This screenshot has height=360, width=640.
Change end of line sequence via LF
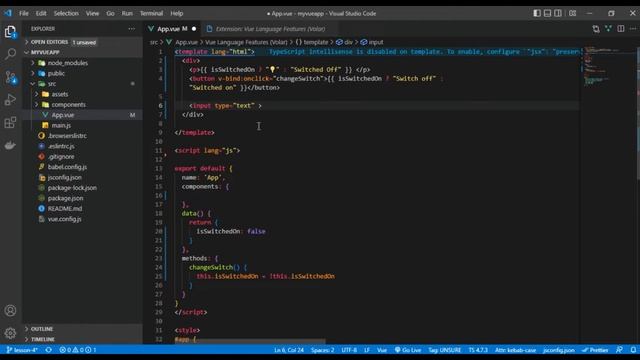367,350
